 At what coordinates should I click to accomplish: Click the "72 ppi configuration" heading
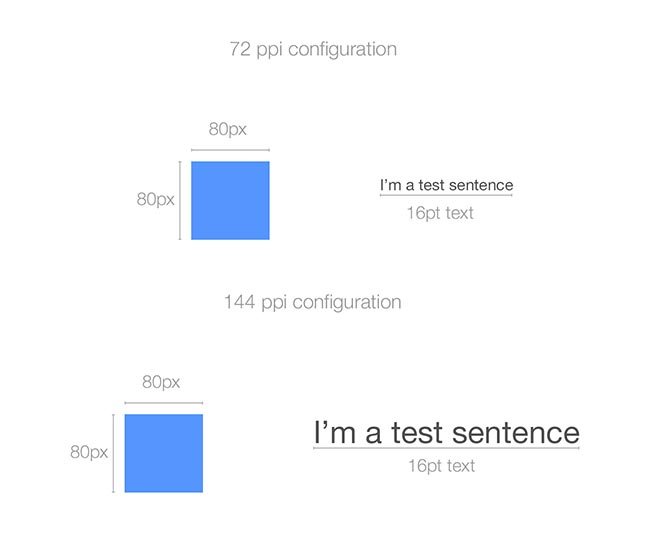coord(313,50)
